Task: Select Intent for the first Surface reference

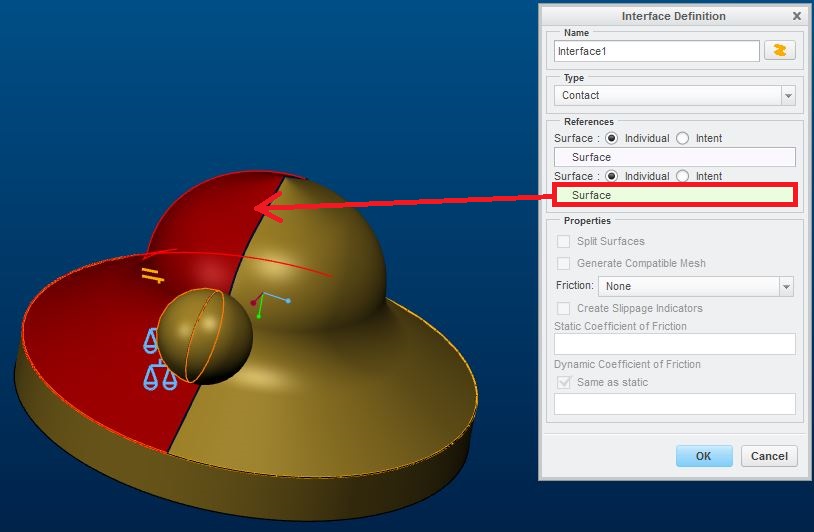Action: pos(683,138)
